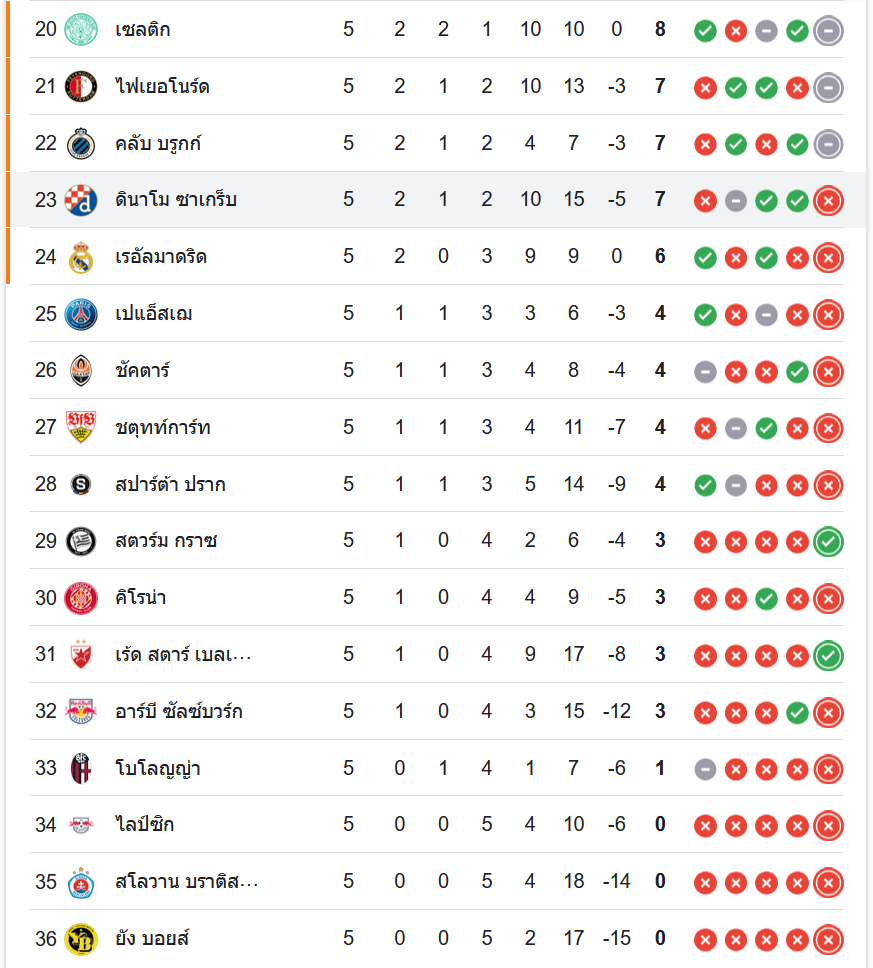Click the VfB Stuttgart crest icon
Viewport: 873px width, 968px height.
pyautogui.click(x=80, y=428)
